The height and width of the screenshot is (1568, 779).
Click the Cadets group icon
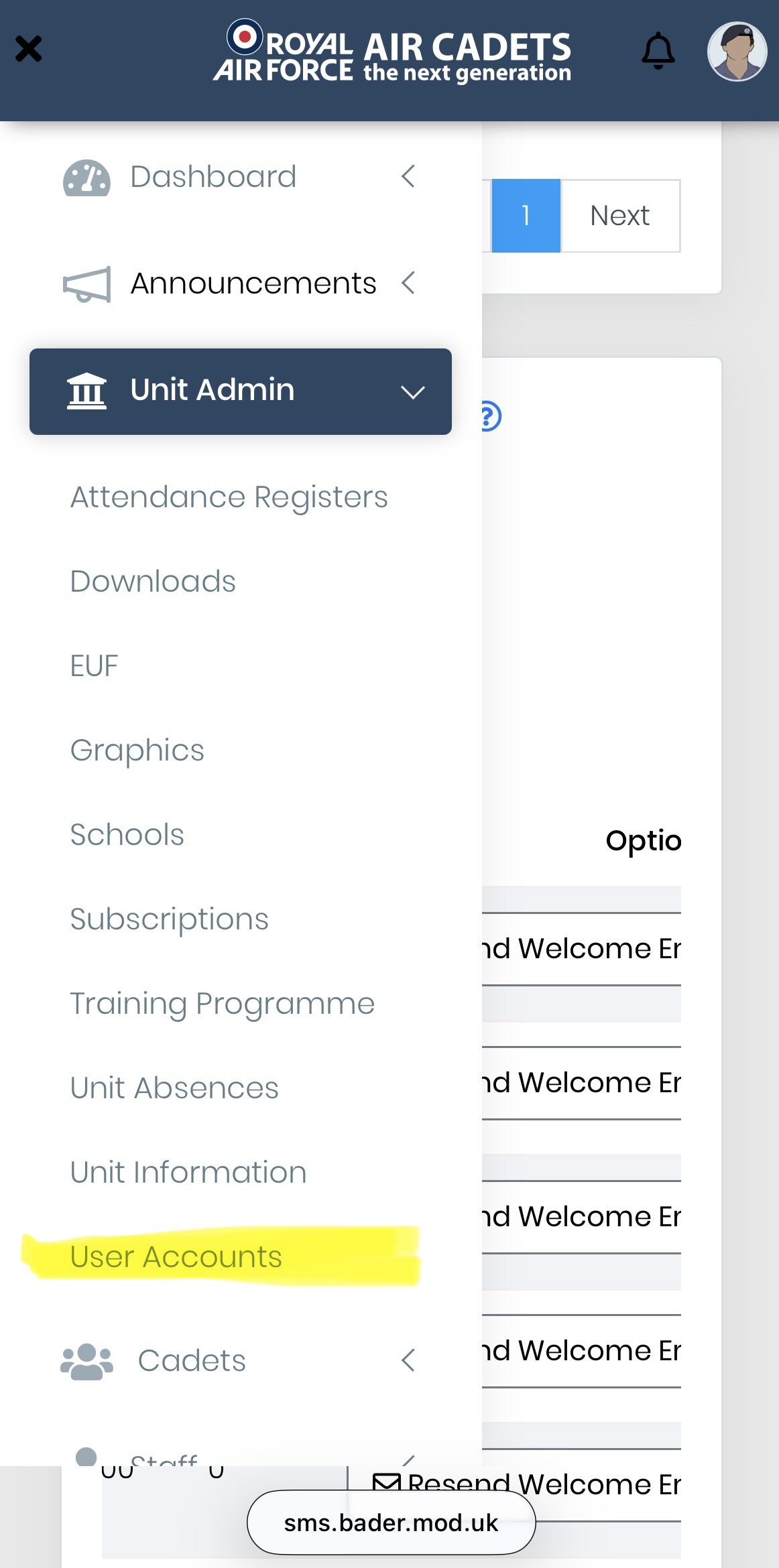point(86,1362)
